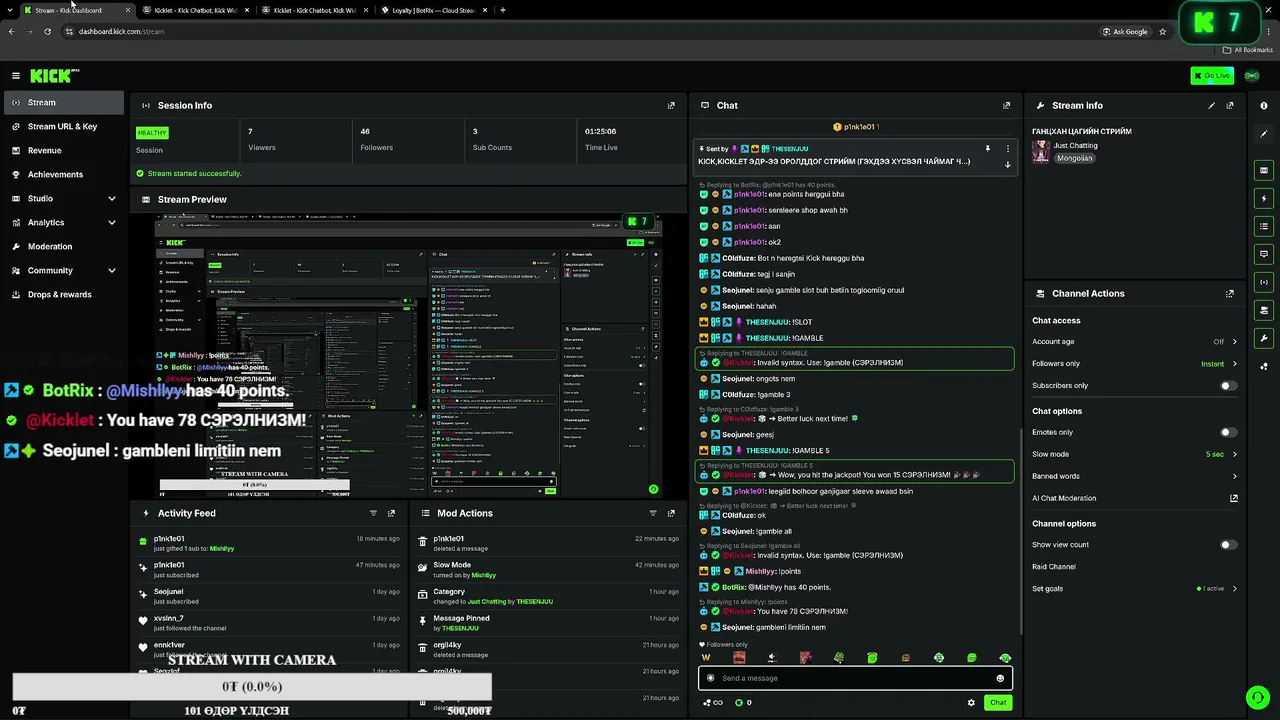Viewport: 1280px width, 720px height.
Task: Click the stream preview thumbnail
Action: [409, 355]
